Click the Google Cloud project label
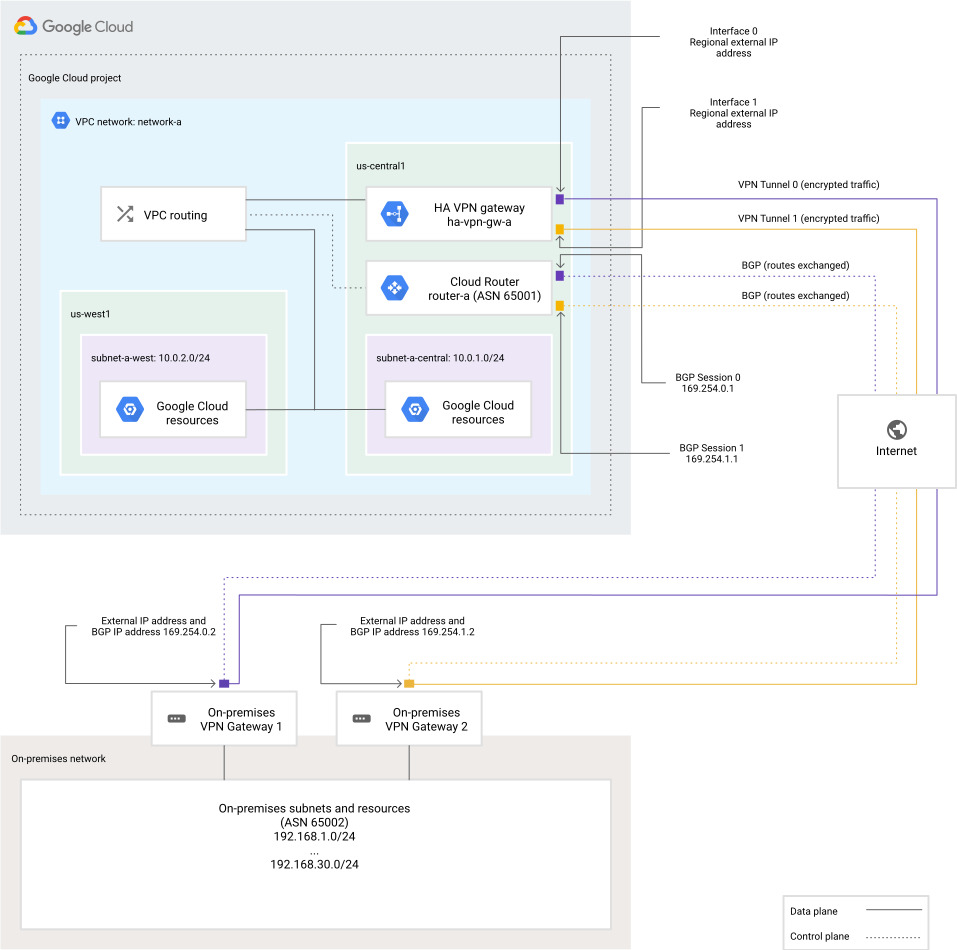The width and height of the screenshot is (957, 950). [x=74, y=77]
